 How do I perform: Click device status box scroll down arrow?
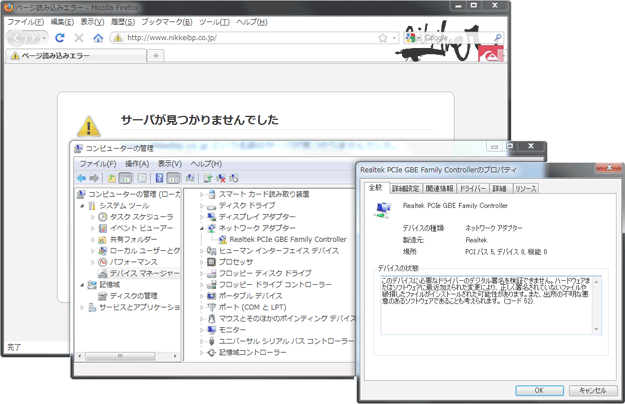(596, 329)
